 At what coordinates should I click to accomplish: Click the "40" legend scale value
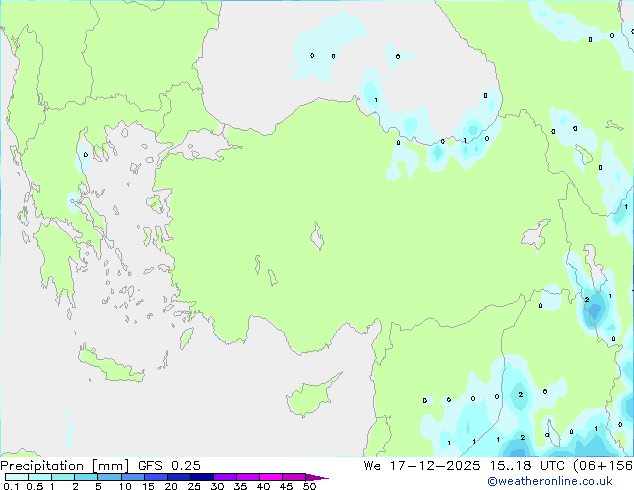263,486
